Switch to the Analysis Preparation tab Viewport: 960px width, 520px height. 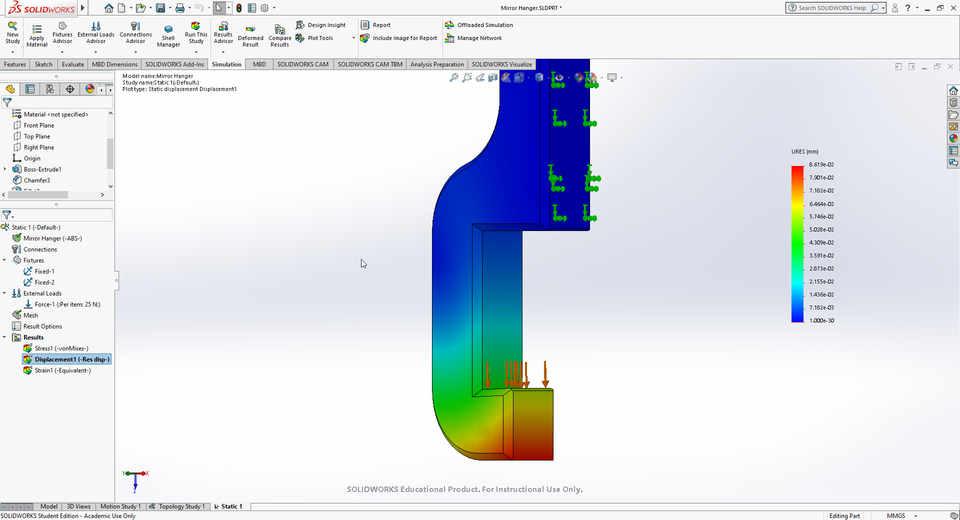437,64
